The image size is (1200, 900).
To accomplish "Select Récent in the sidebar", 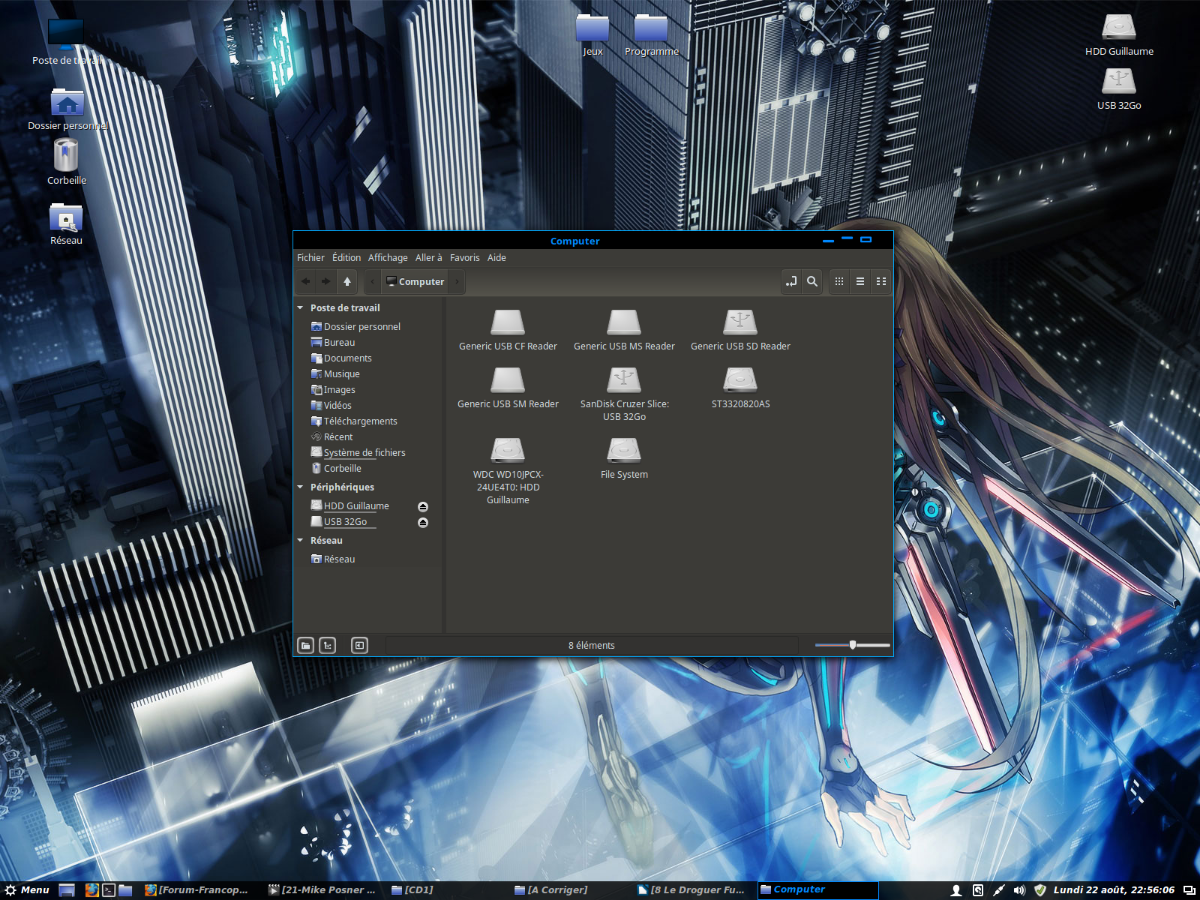I will tap(332, 437).
